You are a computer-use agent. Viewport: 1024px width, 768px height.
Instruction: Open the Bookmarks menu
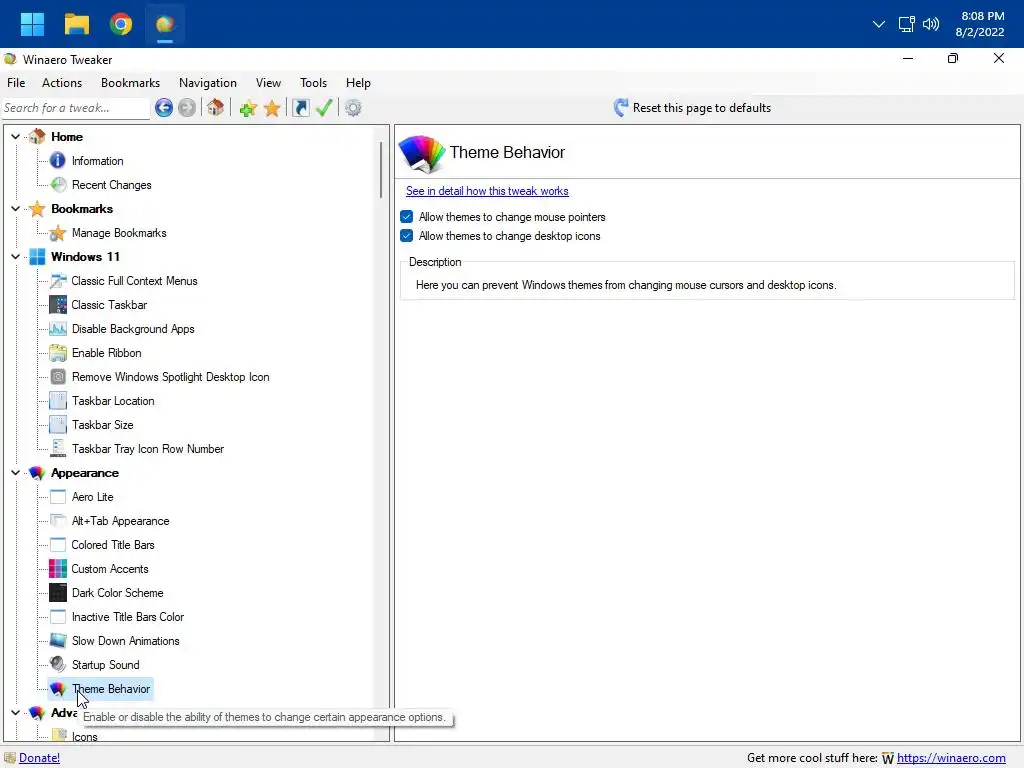pyautogui.click(x=131, y=83)
